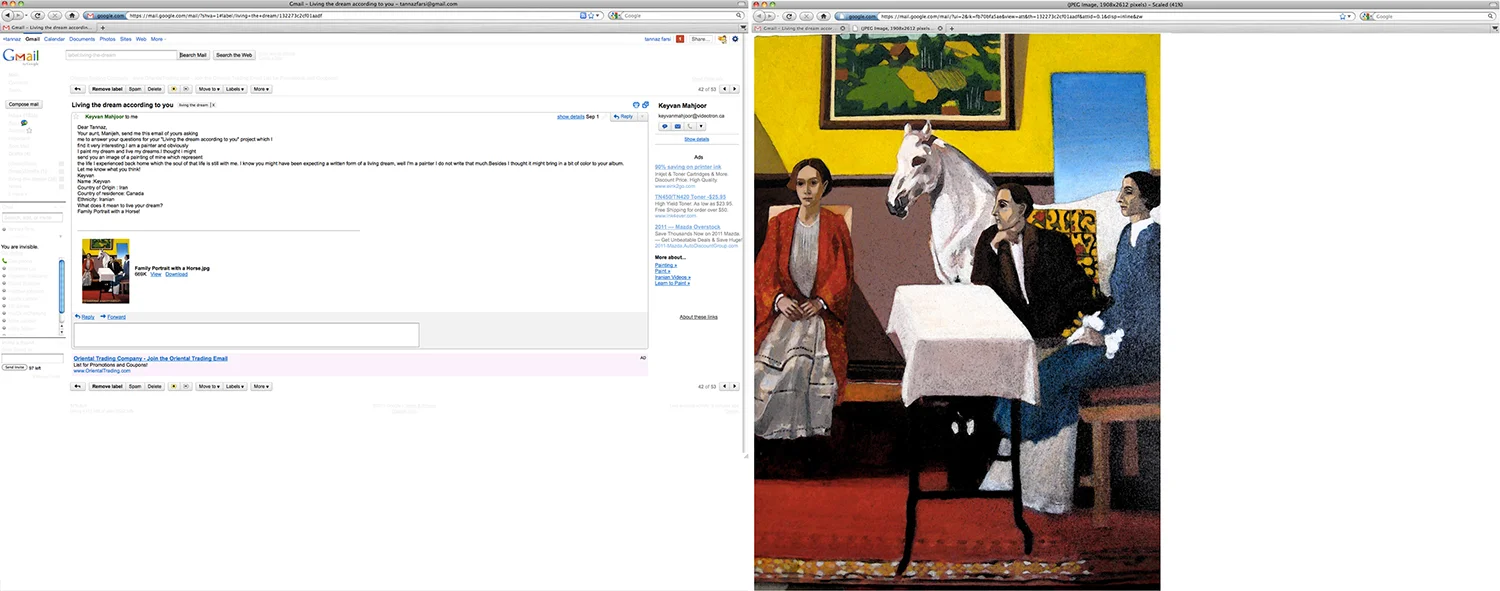Open Calendar from the Google top bar
The height and width of the screenshot is (591, 1500).
[x=54, y=39]
